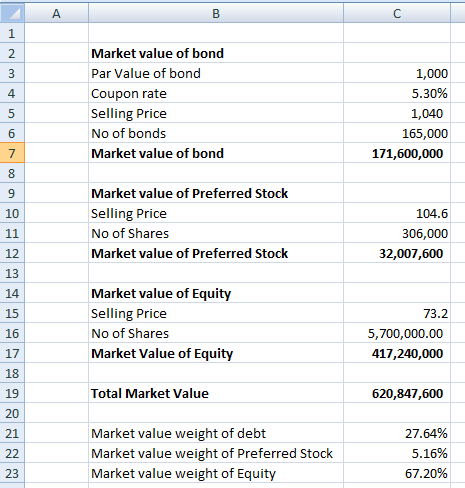Viewport: 465px width, 488px height.
Task: Select the 1,040 selling price value
Action: [397, 113]
